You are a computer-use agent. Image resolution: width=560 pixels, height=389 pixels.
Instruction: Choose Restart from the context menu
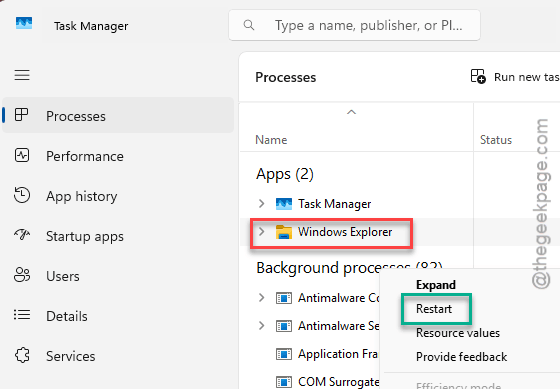(434, 309)
